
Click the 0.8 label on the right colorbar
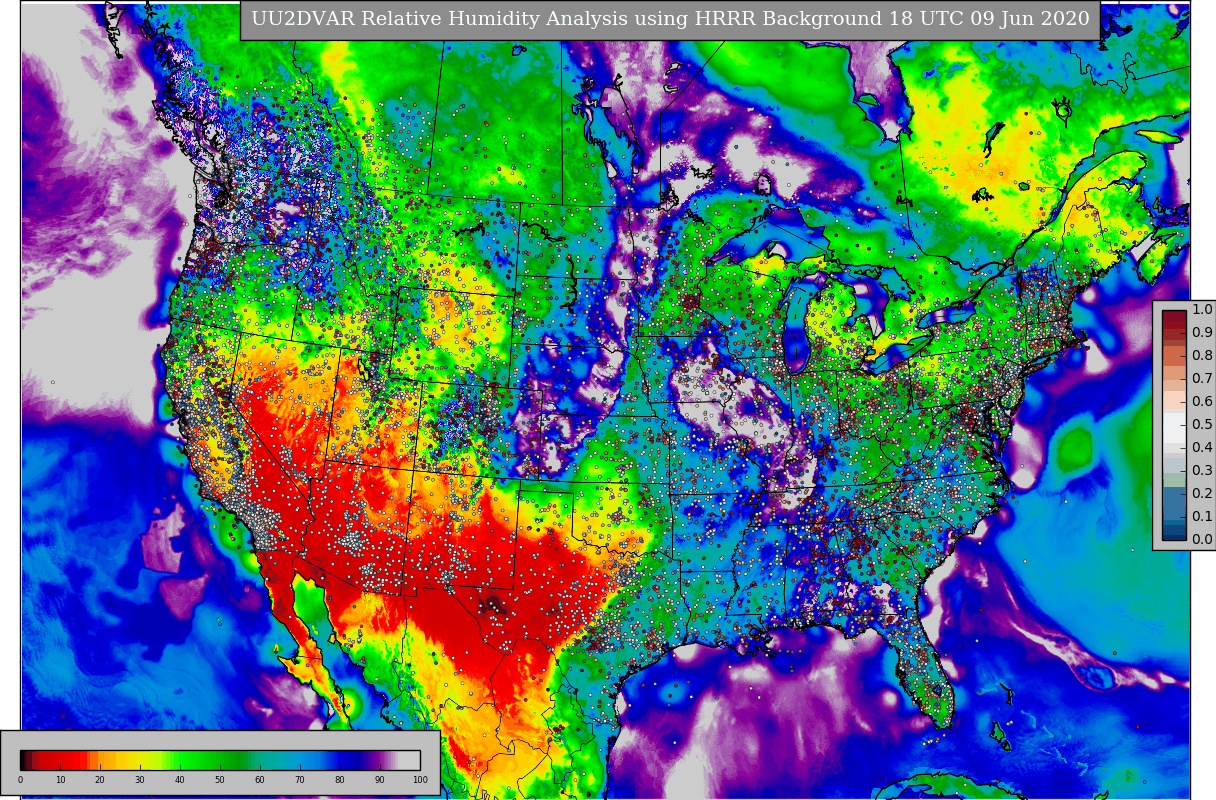[1202, 356]
